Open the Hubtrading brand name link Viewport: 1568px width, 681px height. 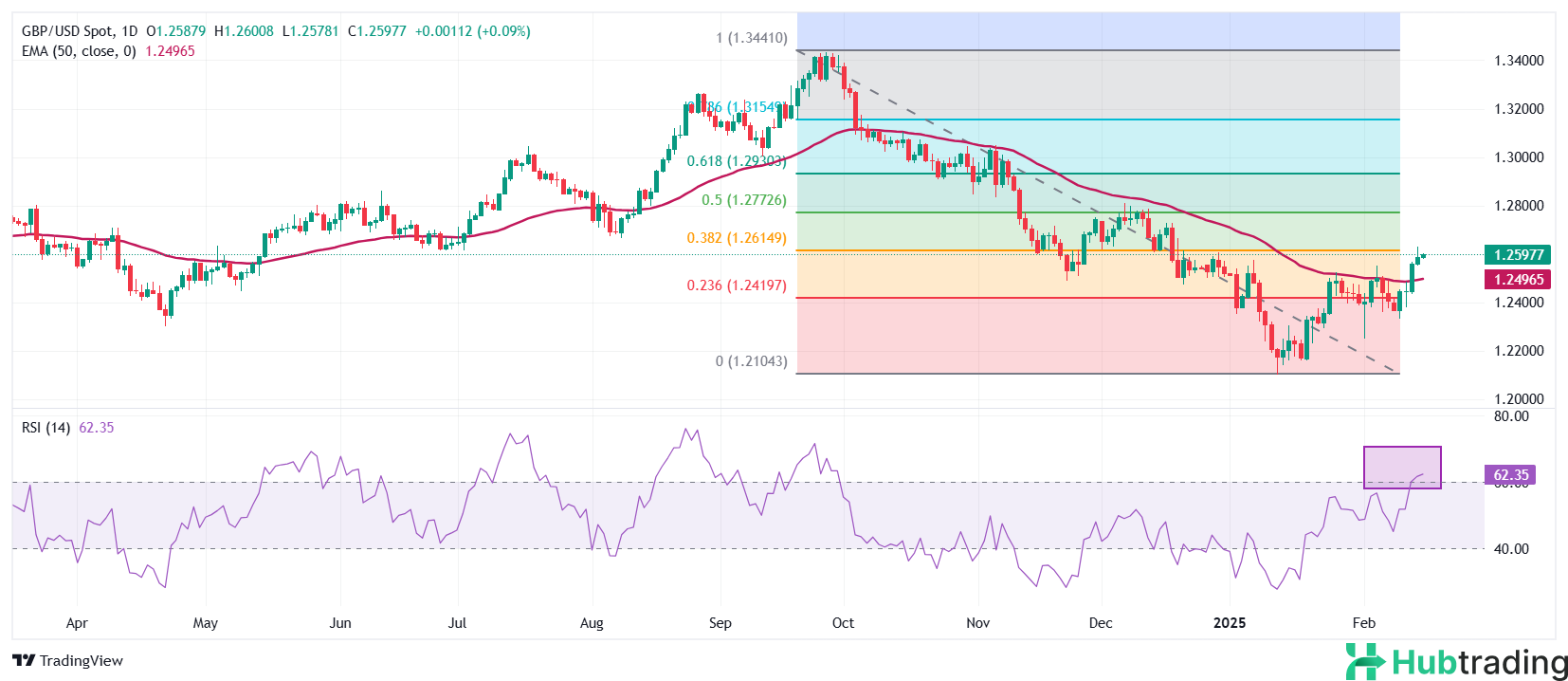1480,662
